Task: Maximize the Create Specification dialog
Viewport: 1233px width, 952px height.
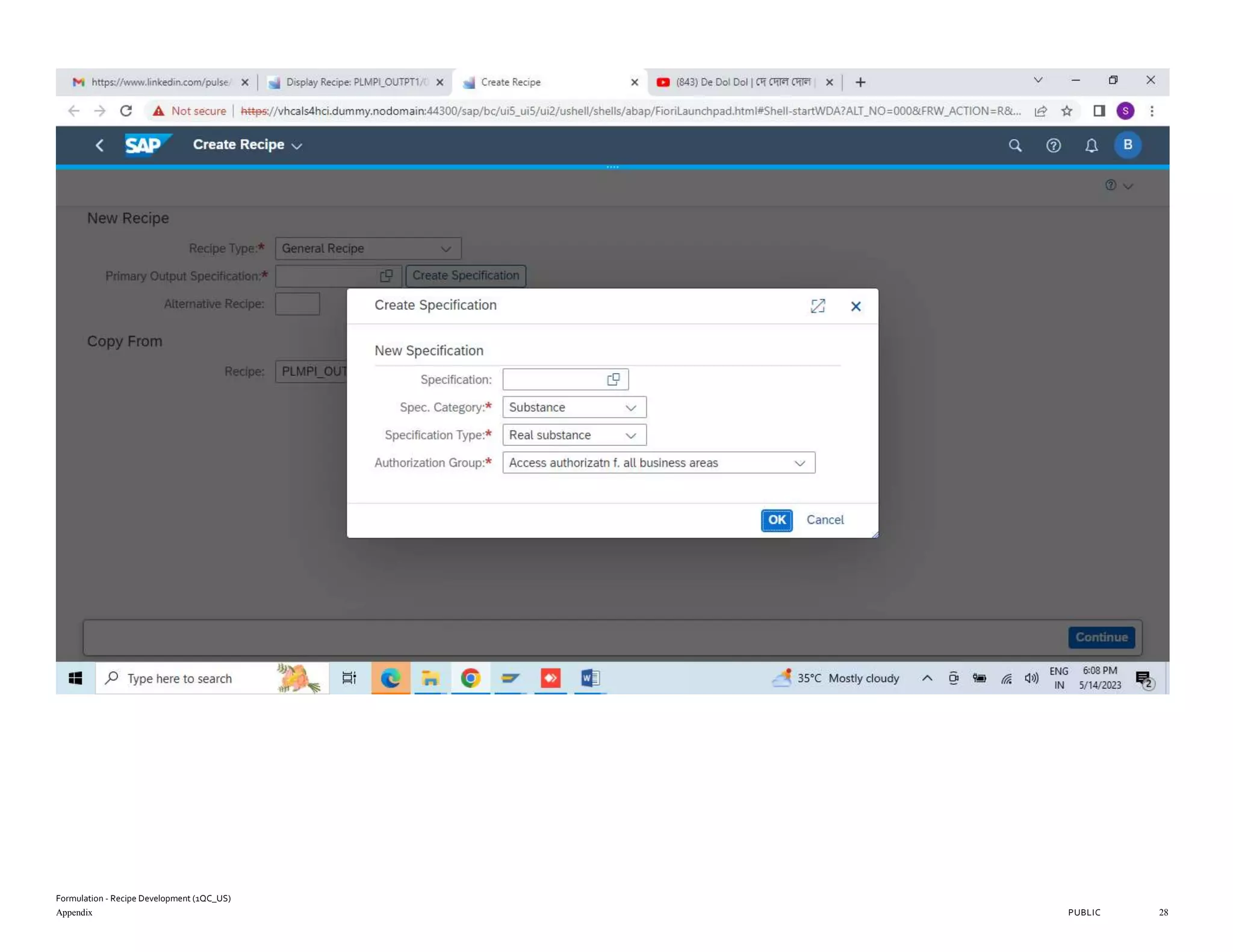Action: click(x=817, y=306)
